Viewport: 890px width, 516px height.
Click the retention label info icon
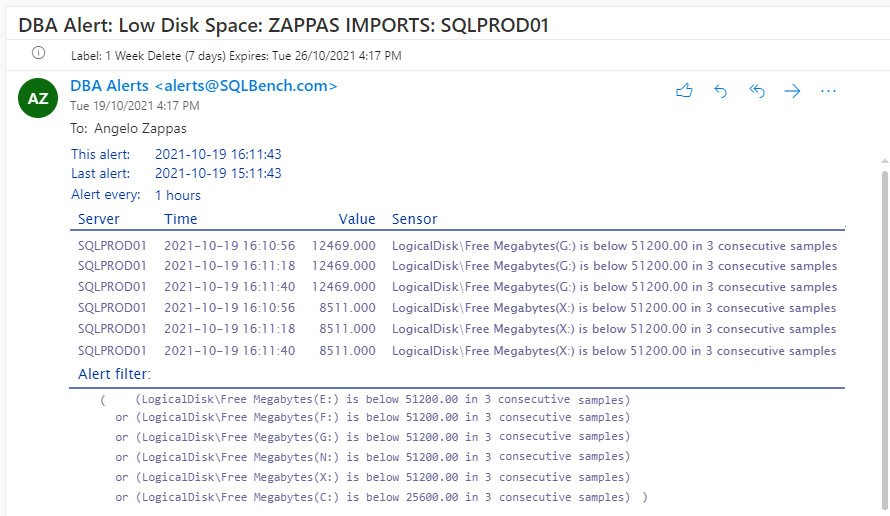click(x=39, y=53)
